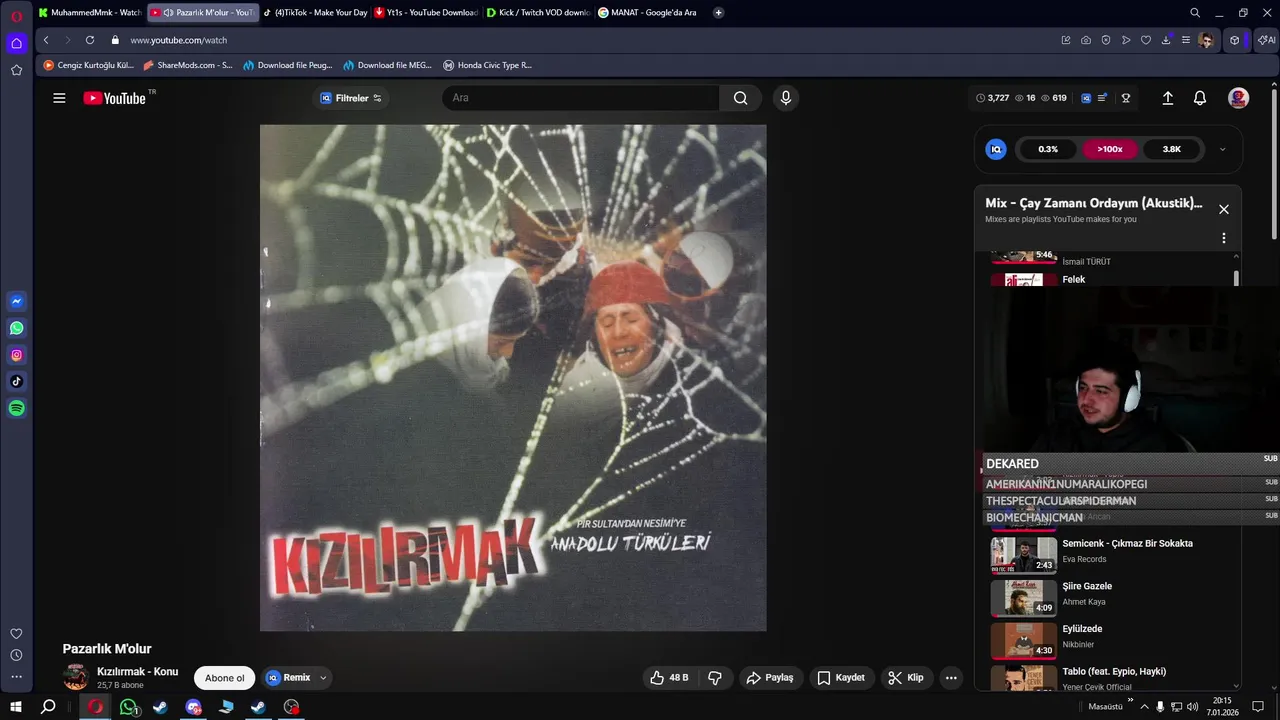Screen dimensions: 1280x720
Task: Focus the Ara search input field
Action: pos(581,98)
